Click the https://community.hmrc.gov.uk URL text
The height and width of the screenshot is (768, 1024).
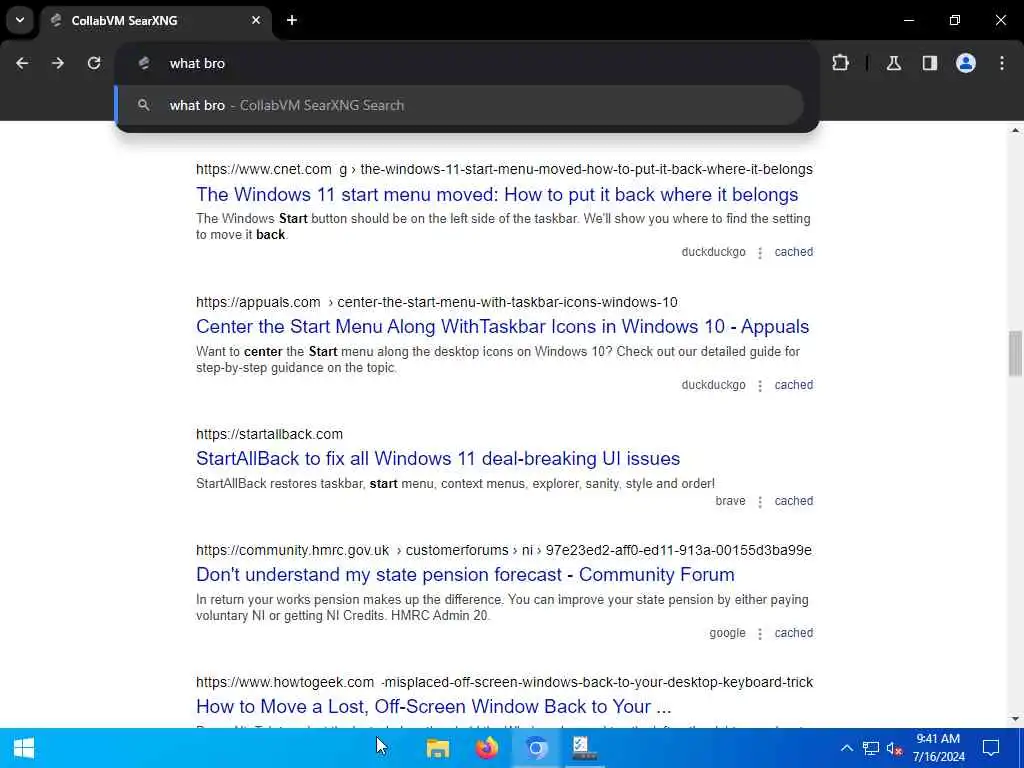tap(293, 551)
